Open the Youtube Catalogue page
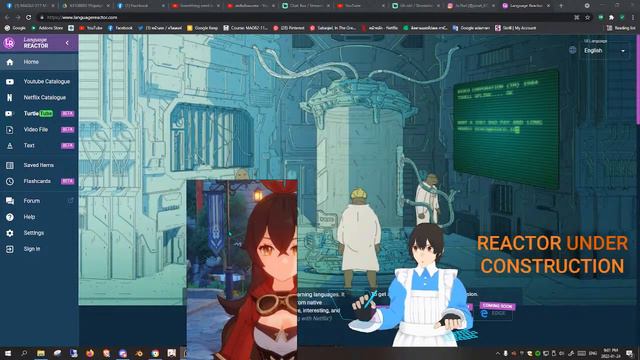This screenshot has width=640, height=360. (39, 82)
